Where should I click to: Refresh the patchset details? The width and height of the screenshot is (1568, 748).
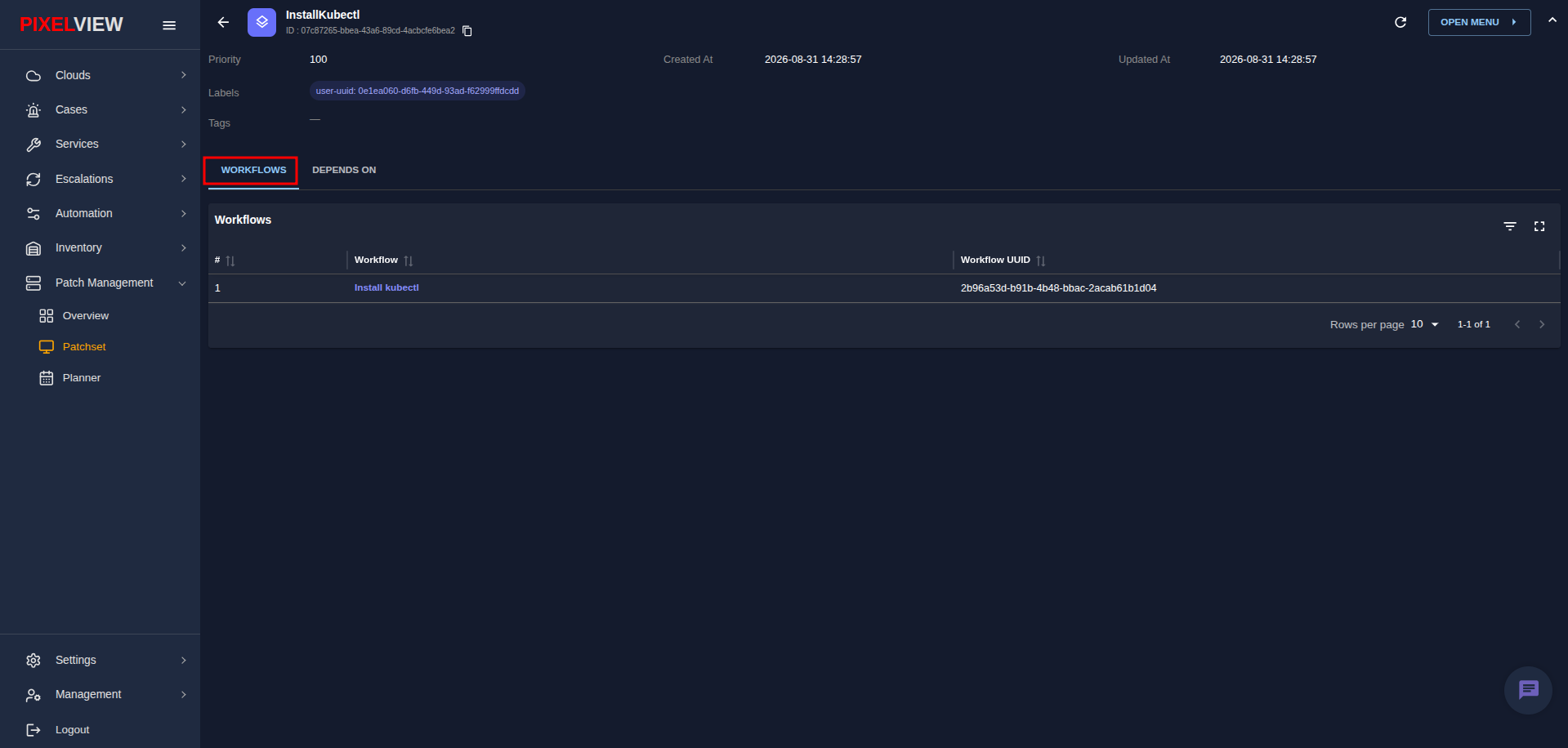[x=1400, y=22]
